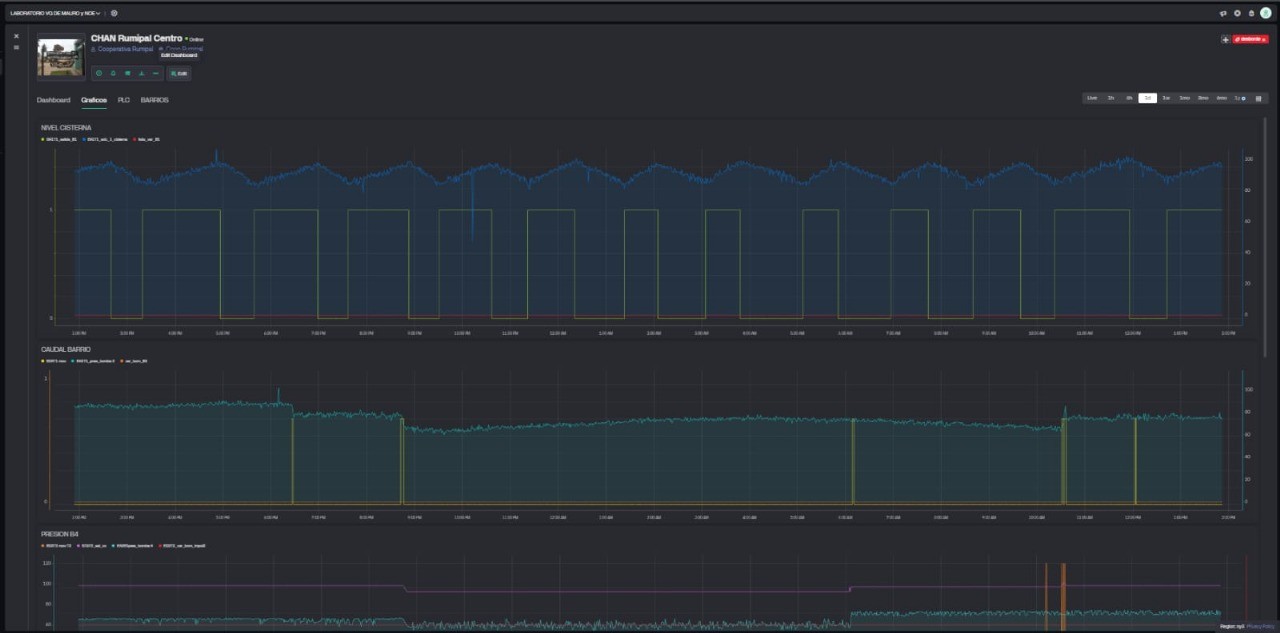Open the hamburger menu in the left sidebar
The image size is (1280, 633).
pyautogui.click(x=16, y=47)
